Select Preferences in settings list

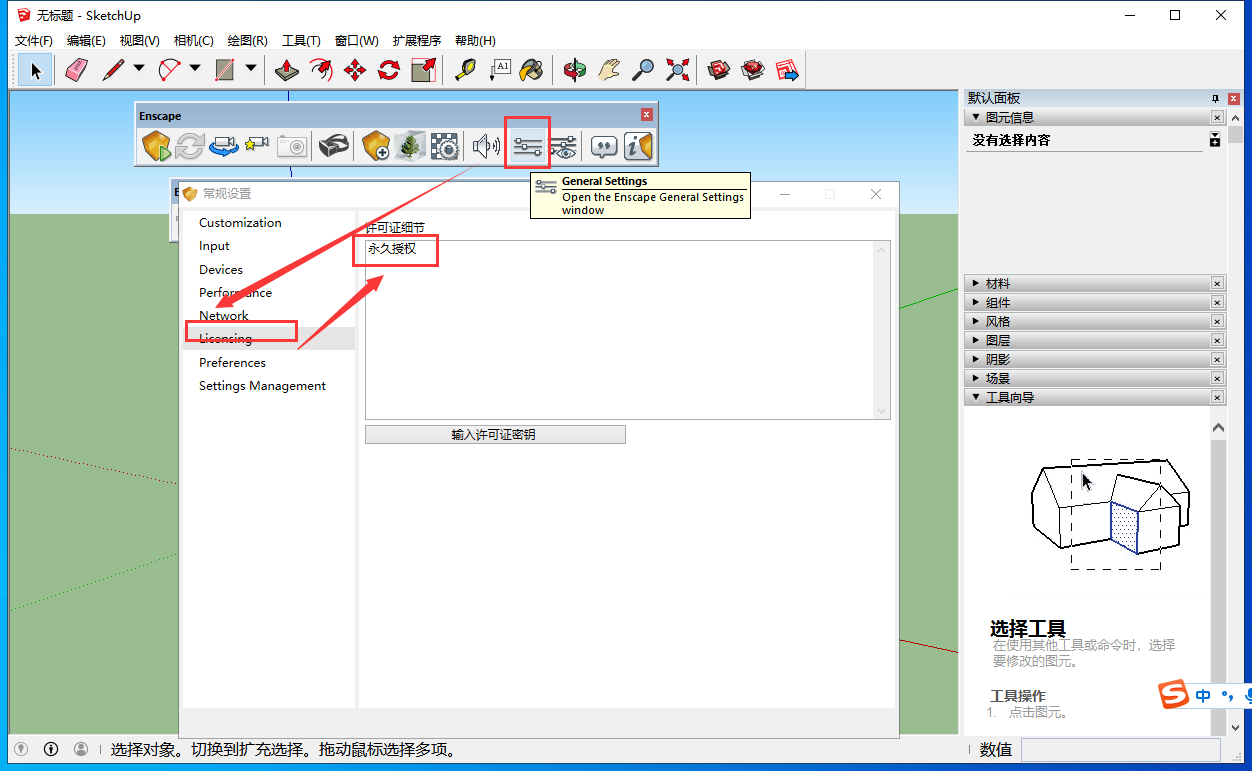tap(232, 363)
